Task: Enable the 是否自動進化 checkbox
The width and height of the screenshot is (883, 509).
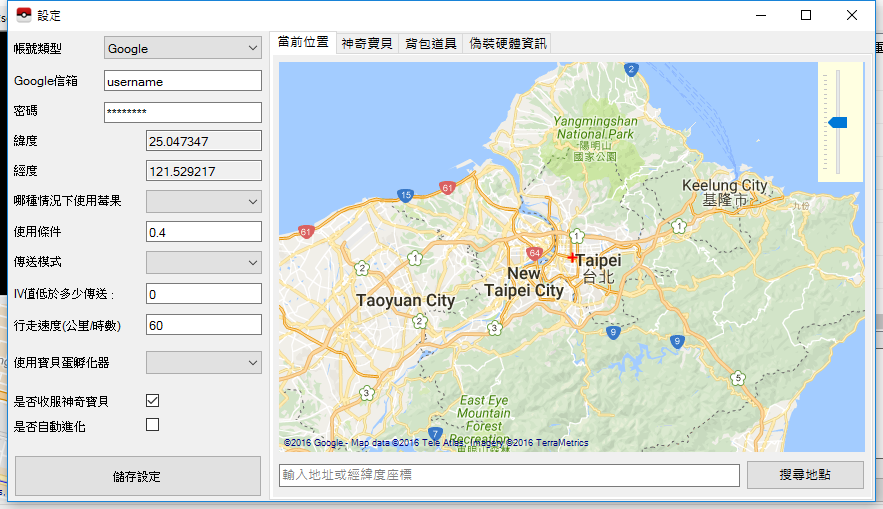Action: coord(153,425)
